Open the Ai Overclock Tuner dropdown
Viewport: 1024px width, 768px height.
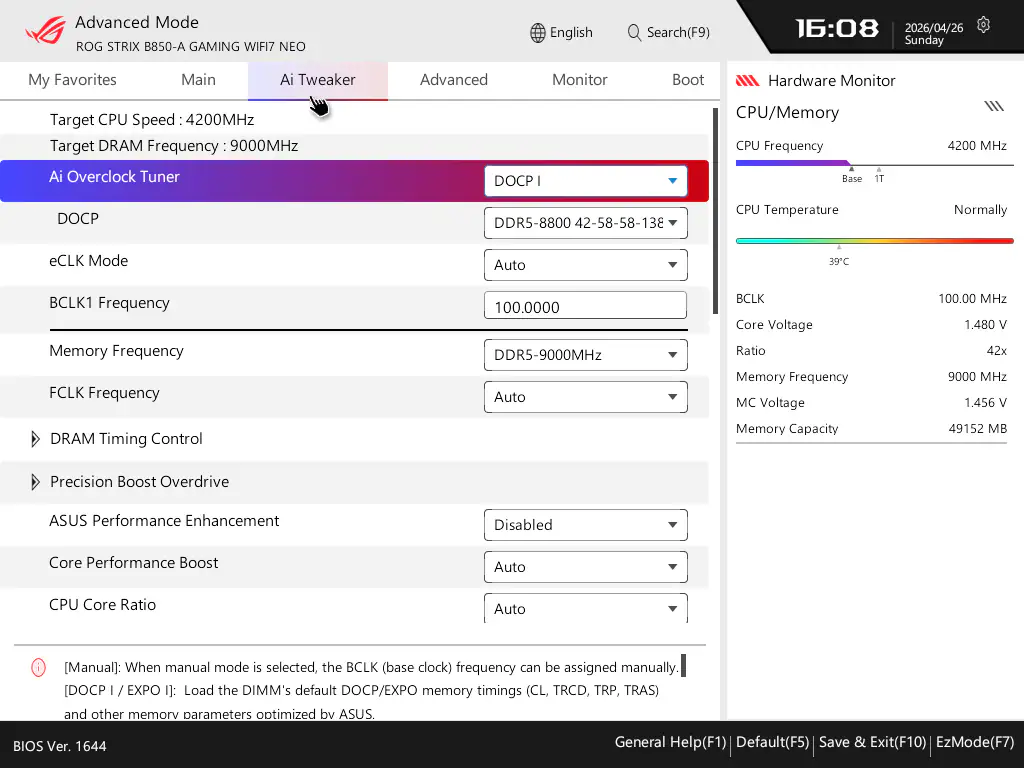pos(586,181)
